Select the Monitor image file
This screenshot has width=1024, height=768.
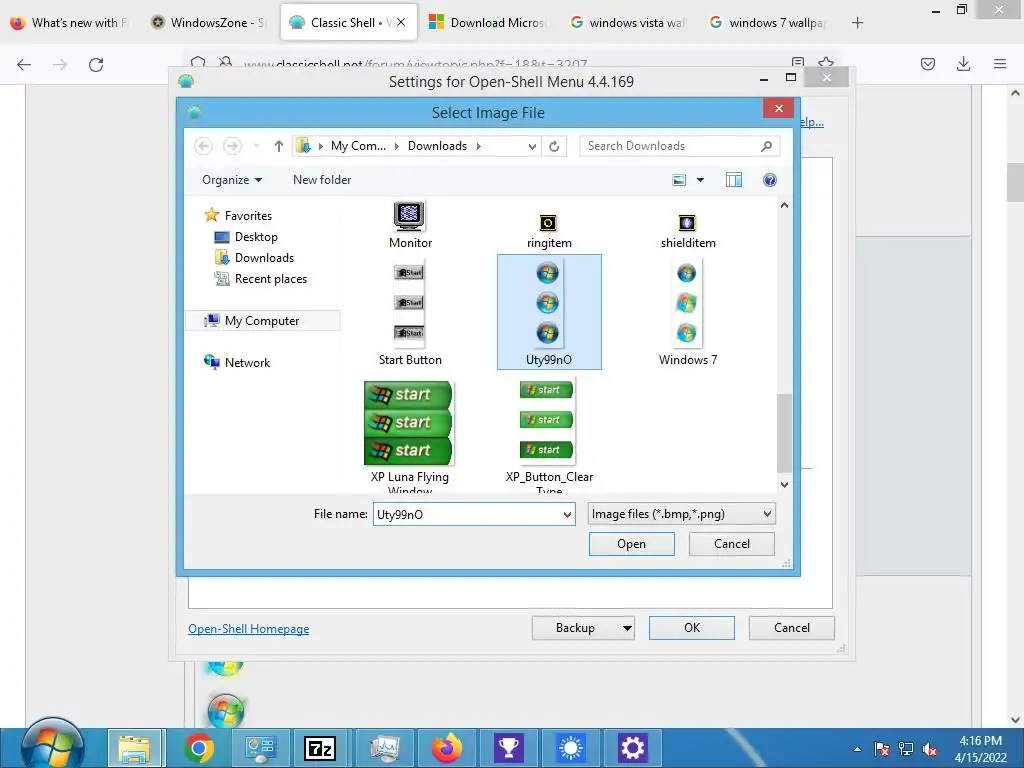pos(409,225)
